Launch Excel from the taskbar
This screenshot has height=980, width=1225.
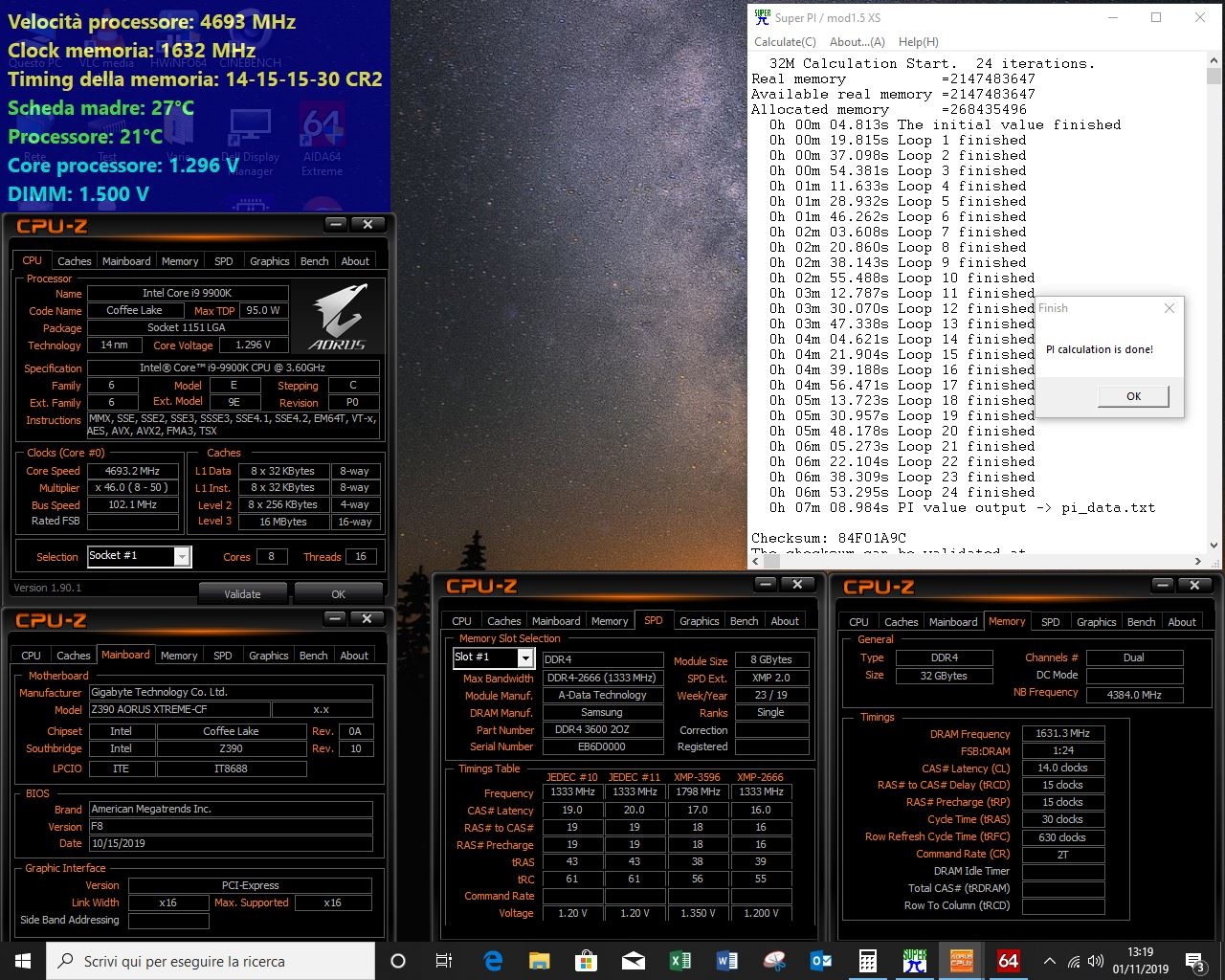(x=680, y=961)
